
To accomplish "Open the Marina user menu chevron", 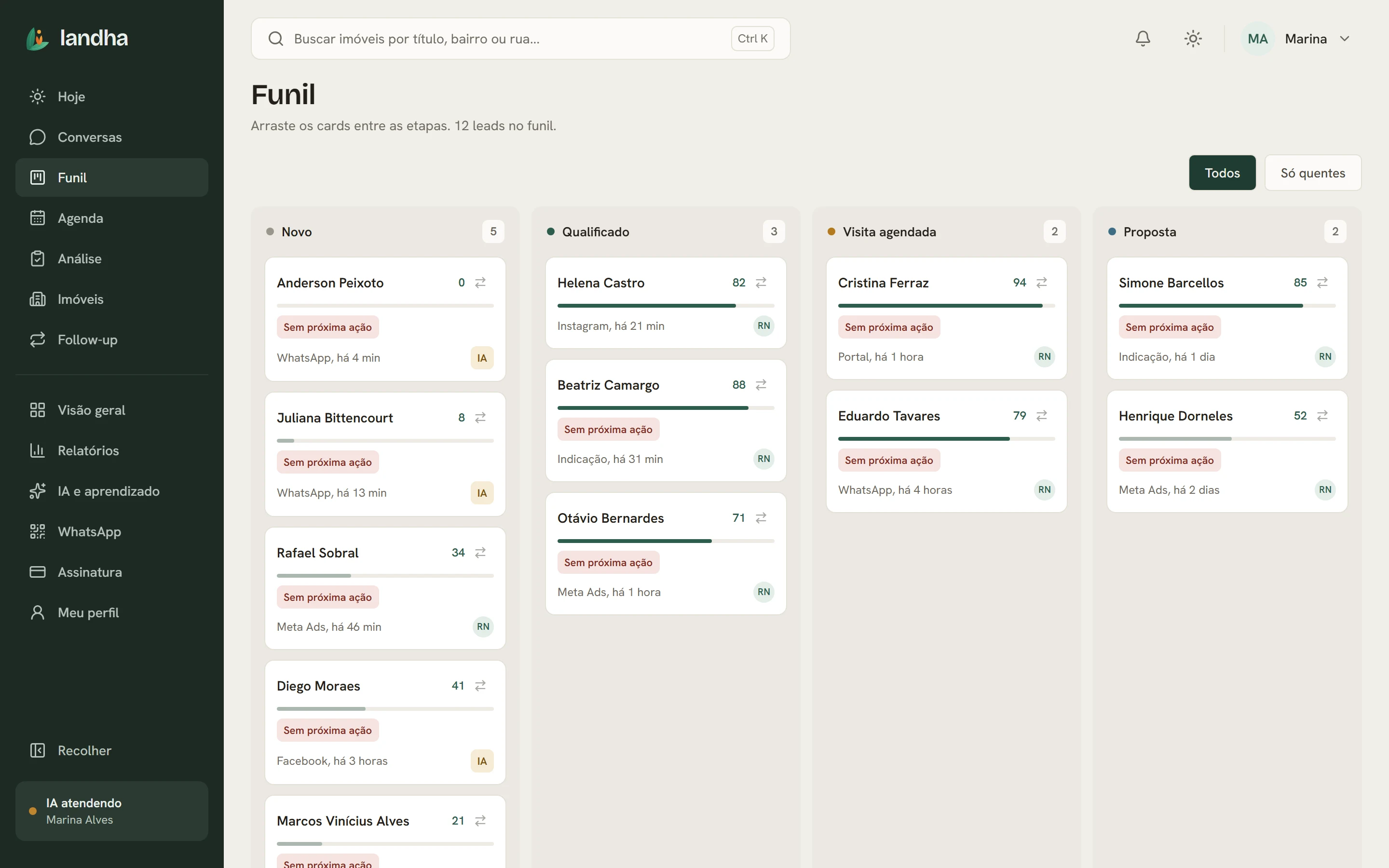I will pos(1344,39).
